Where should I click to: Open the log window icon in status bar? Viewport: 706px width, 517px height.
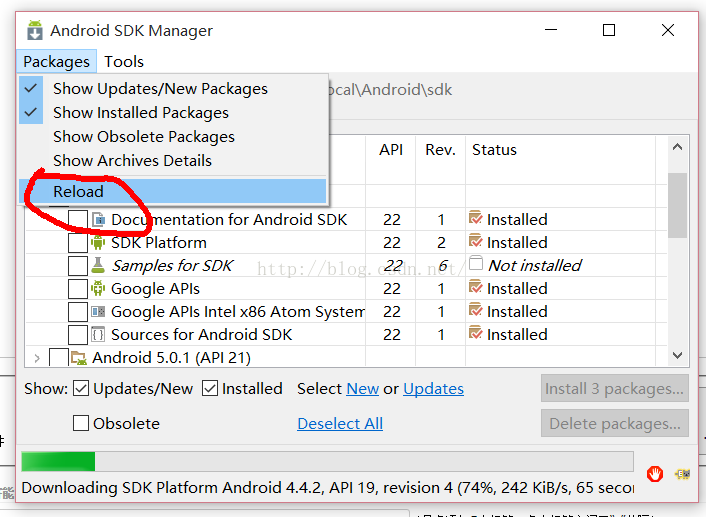(683, 474)
